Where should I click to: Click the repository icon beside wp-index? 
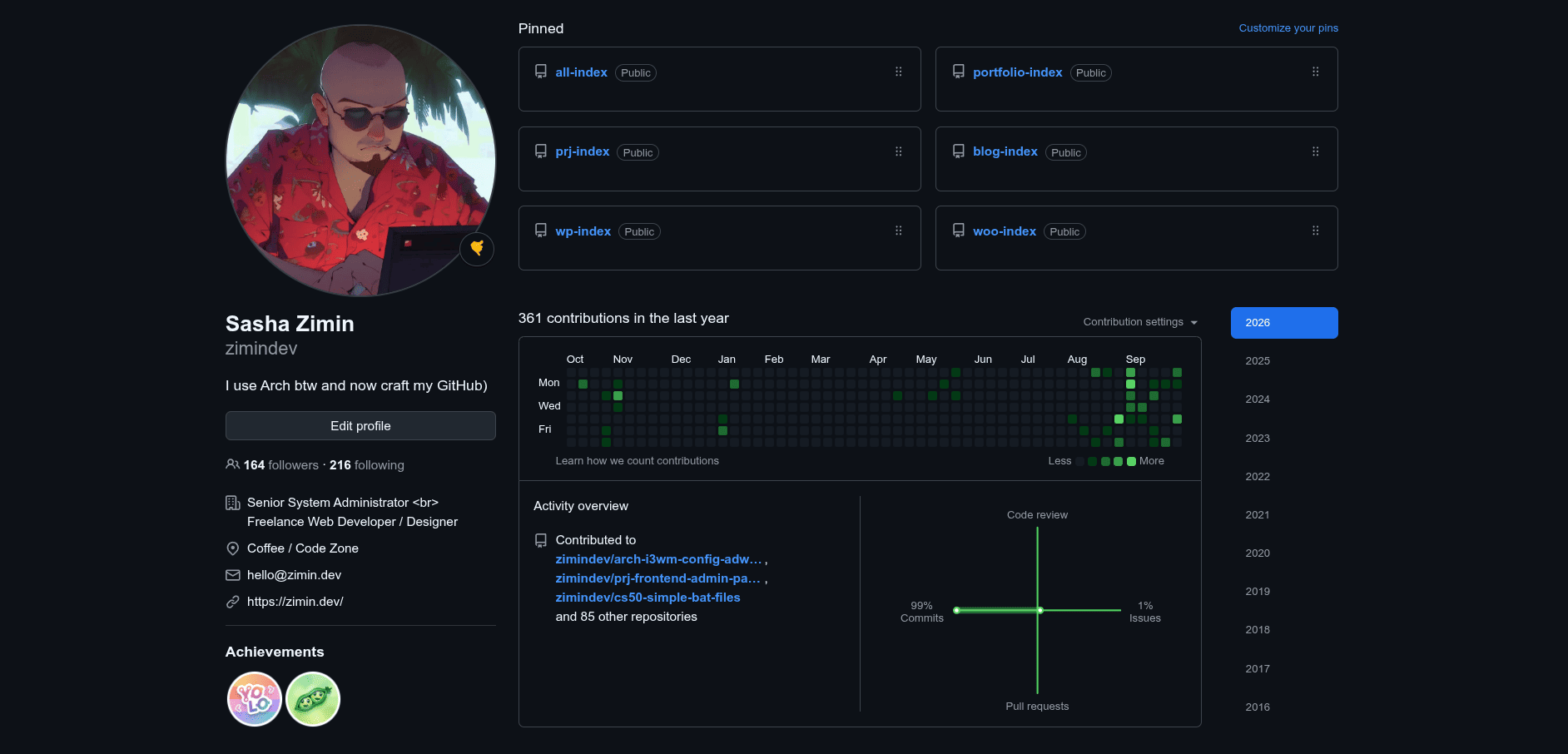click(x=541, y=231)
